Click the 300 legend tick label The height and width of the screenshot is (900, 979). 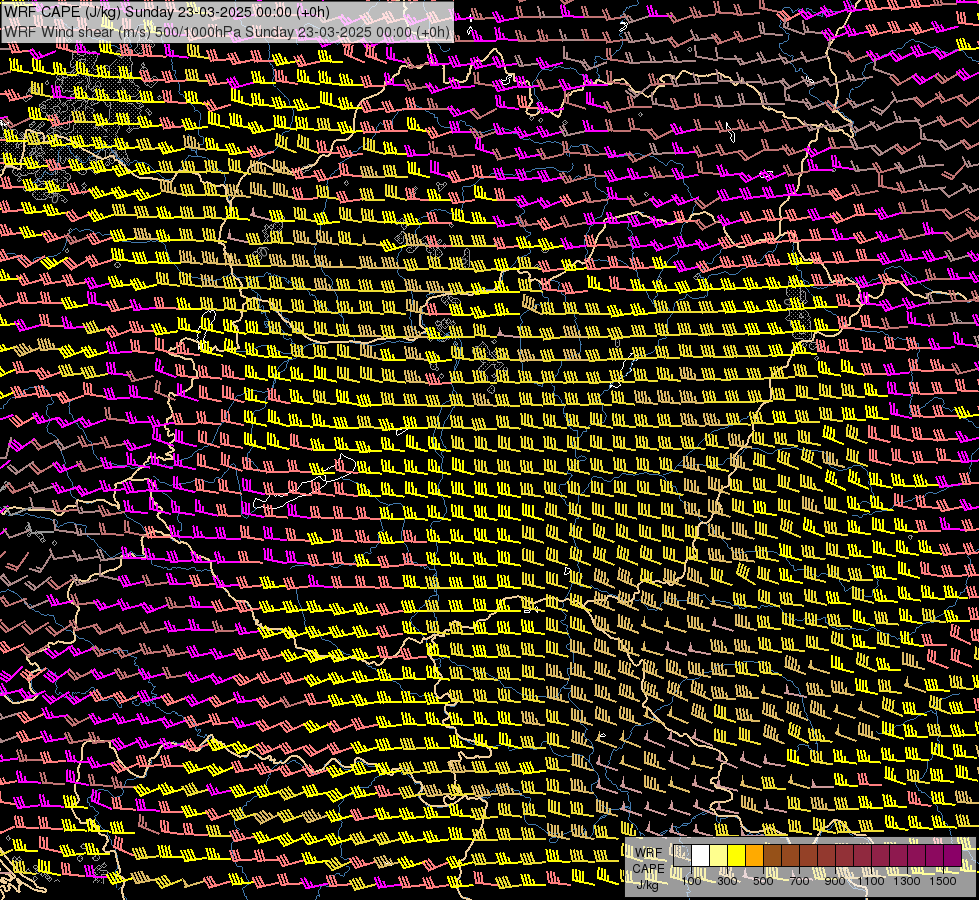point(727,881)
